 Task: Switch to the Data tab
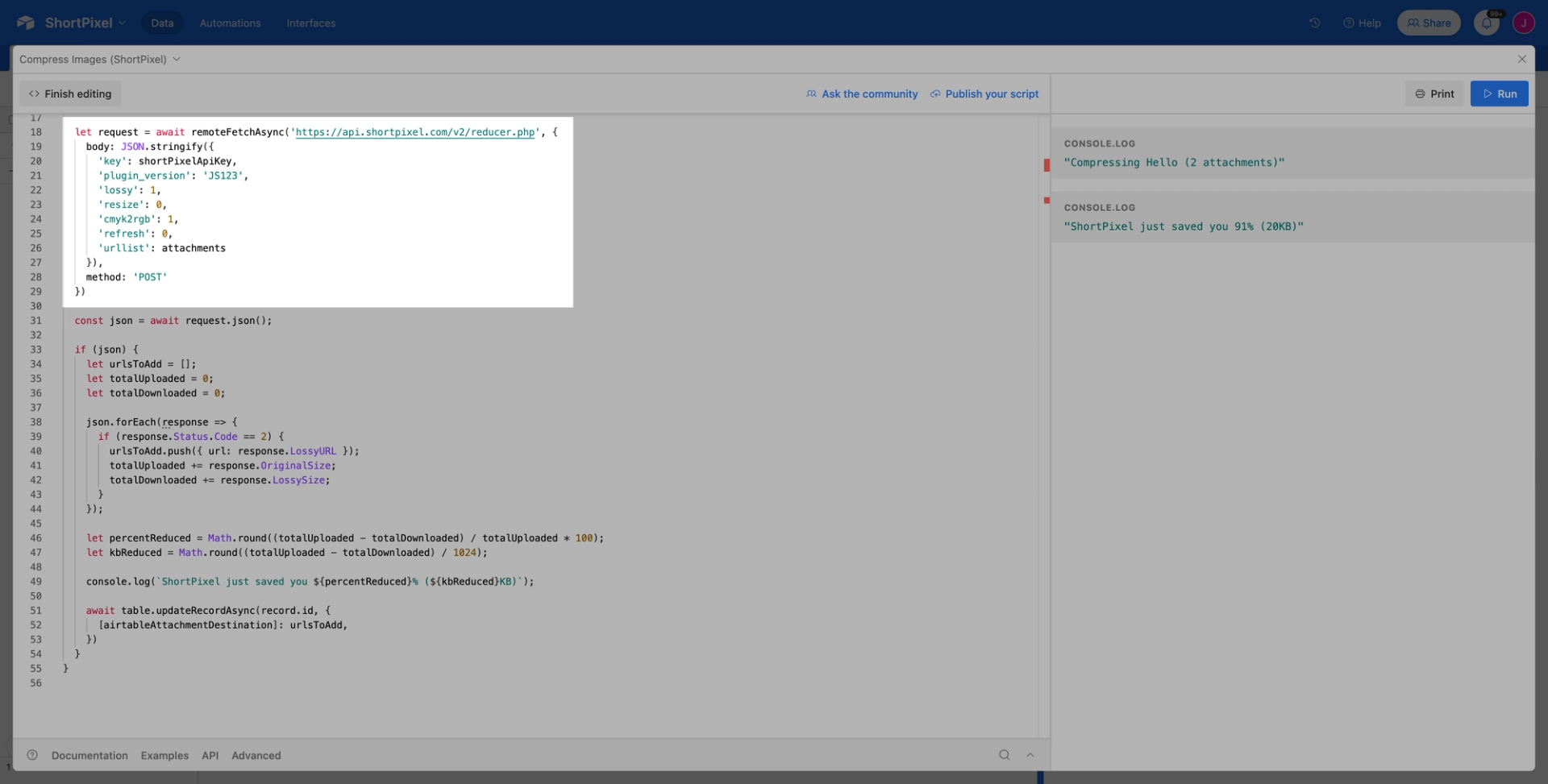pos(162,23)
